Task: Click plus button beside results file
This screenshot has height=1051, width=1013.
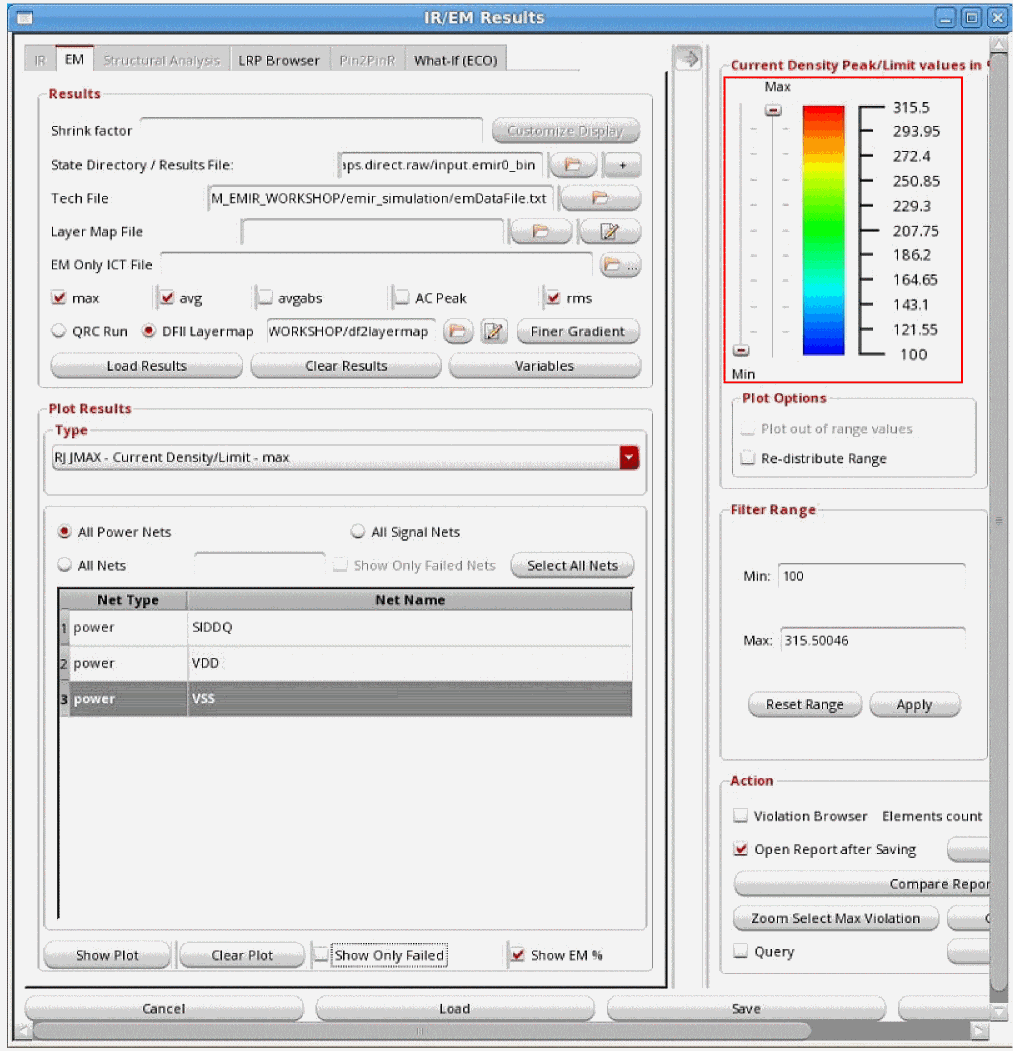Action: 621,165
